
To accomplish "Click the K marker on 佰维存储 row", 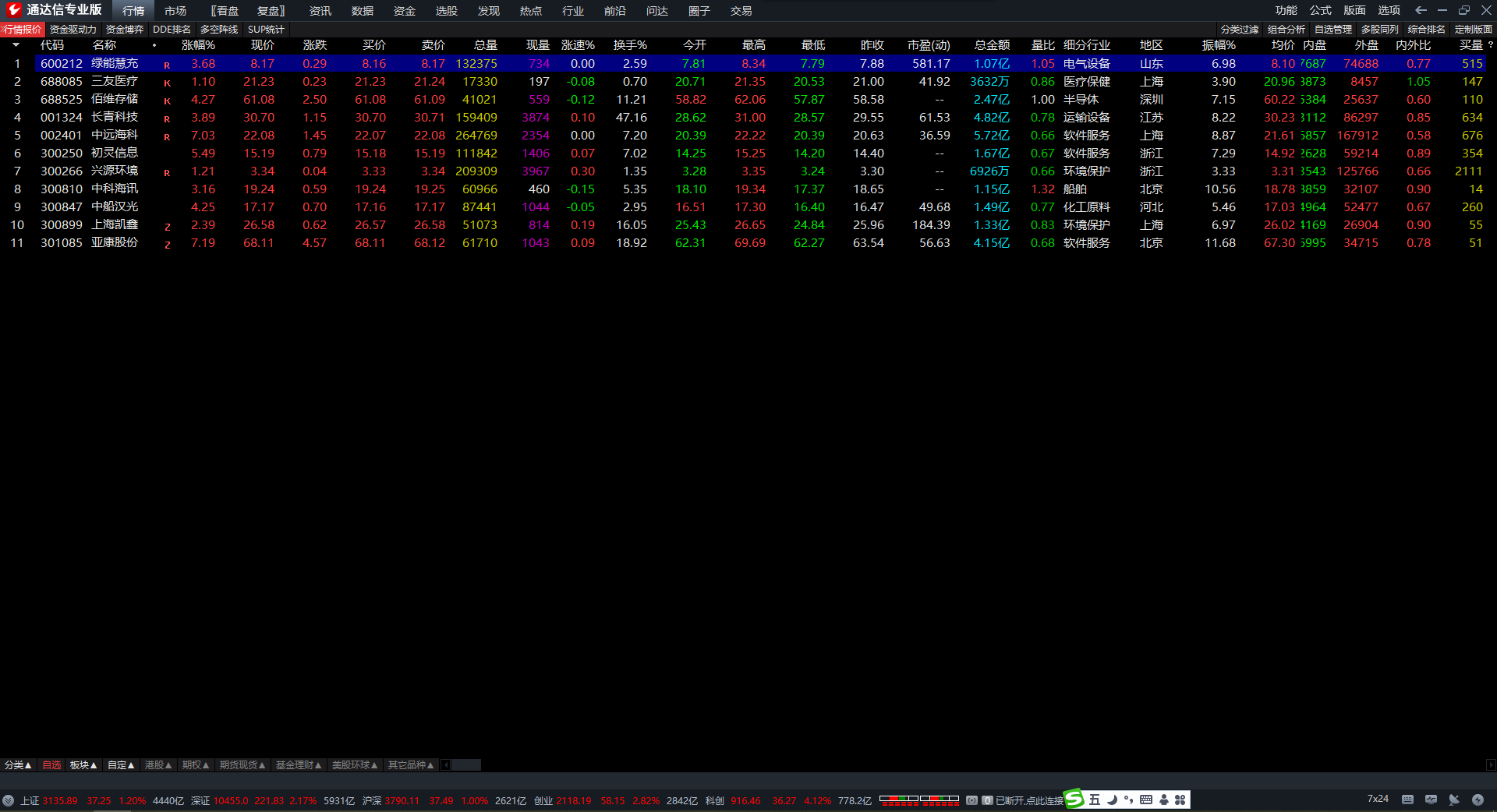I will (x=167, y=101).
